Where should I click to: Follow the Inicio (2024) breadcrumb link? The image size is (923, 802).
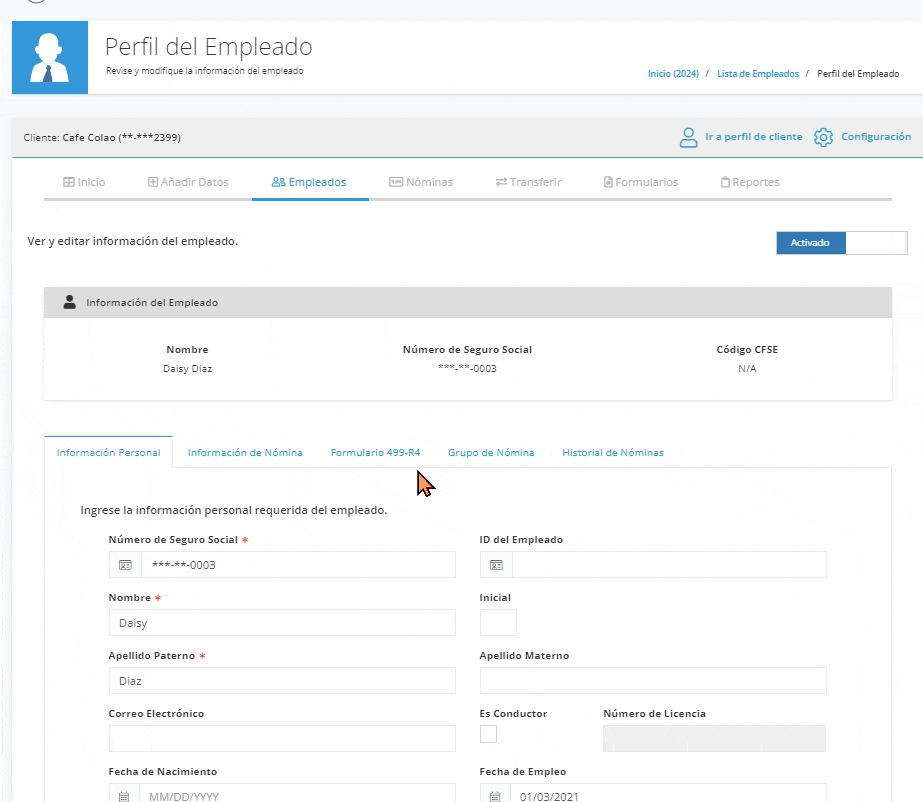(673, 74)
